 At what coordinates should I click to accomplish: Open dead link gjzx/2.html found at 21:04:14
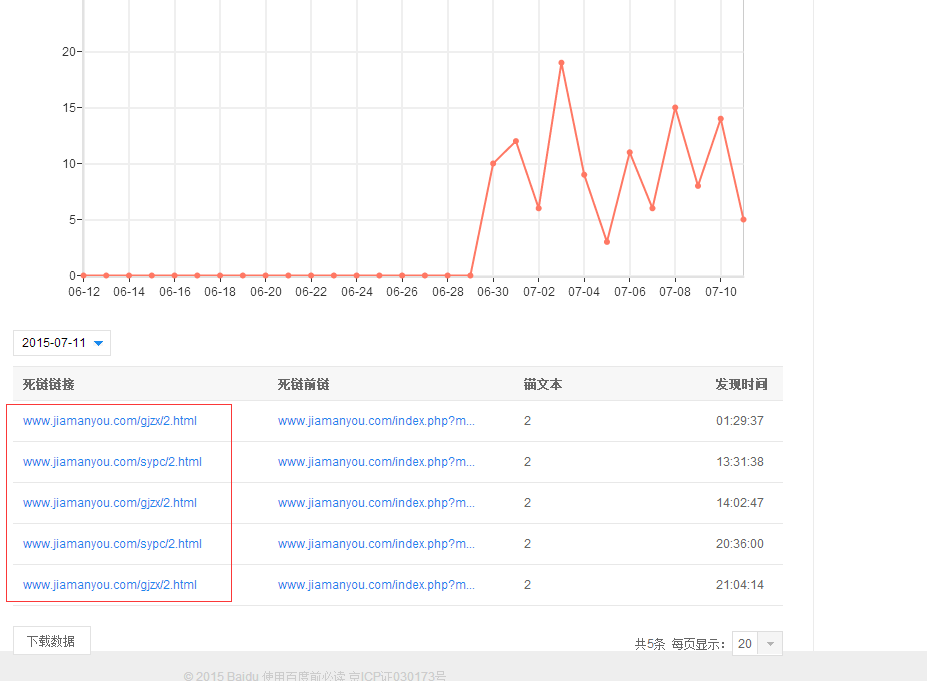[x=110, y=585]
